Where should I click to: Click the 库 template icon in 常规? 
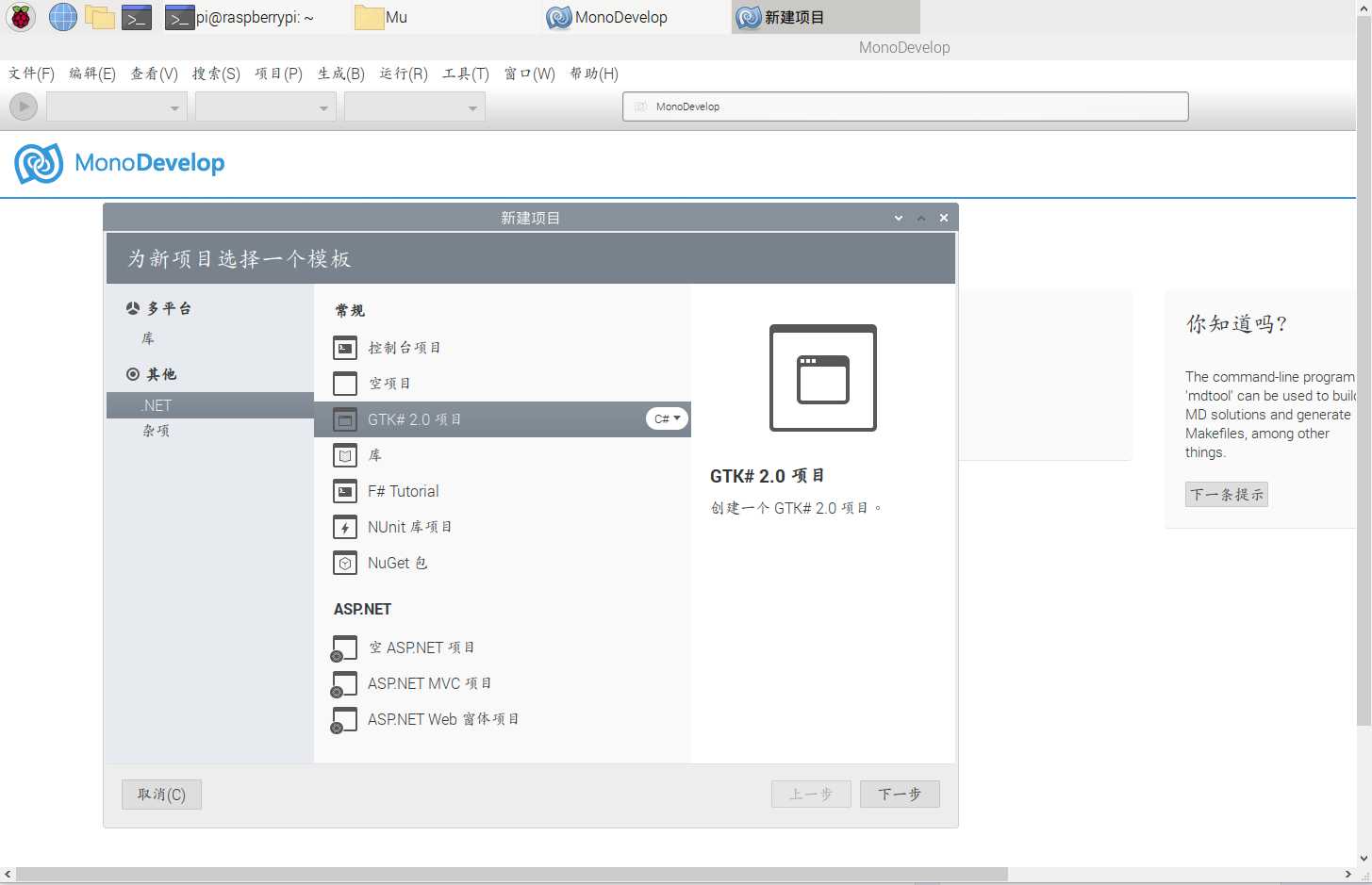pyautogui.click(x=345, y=455)
